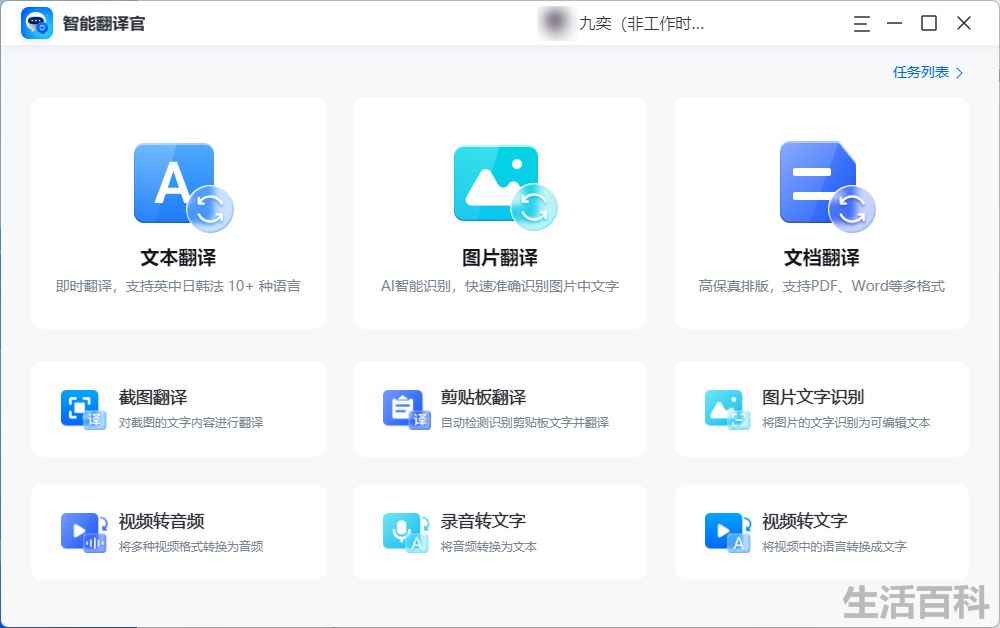Click description 将图片的文字识别为可编辑文本

846,423
